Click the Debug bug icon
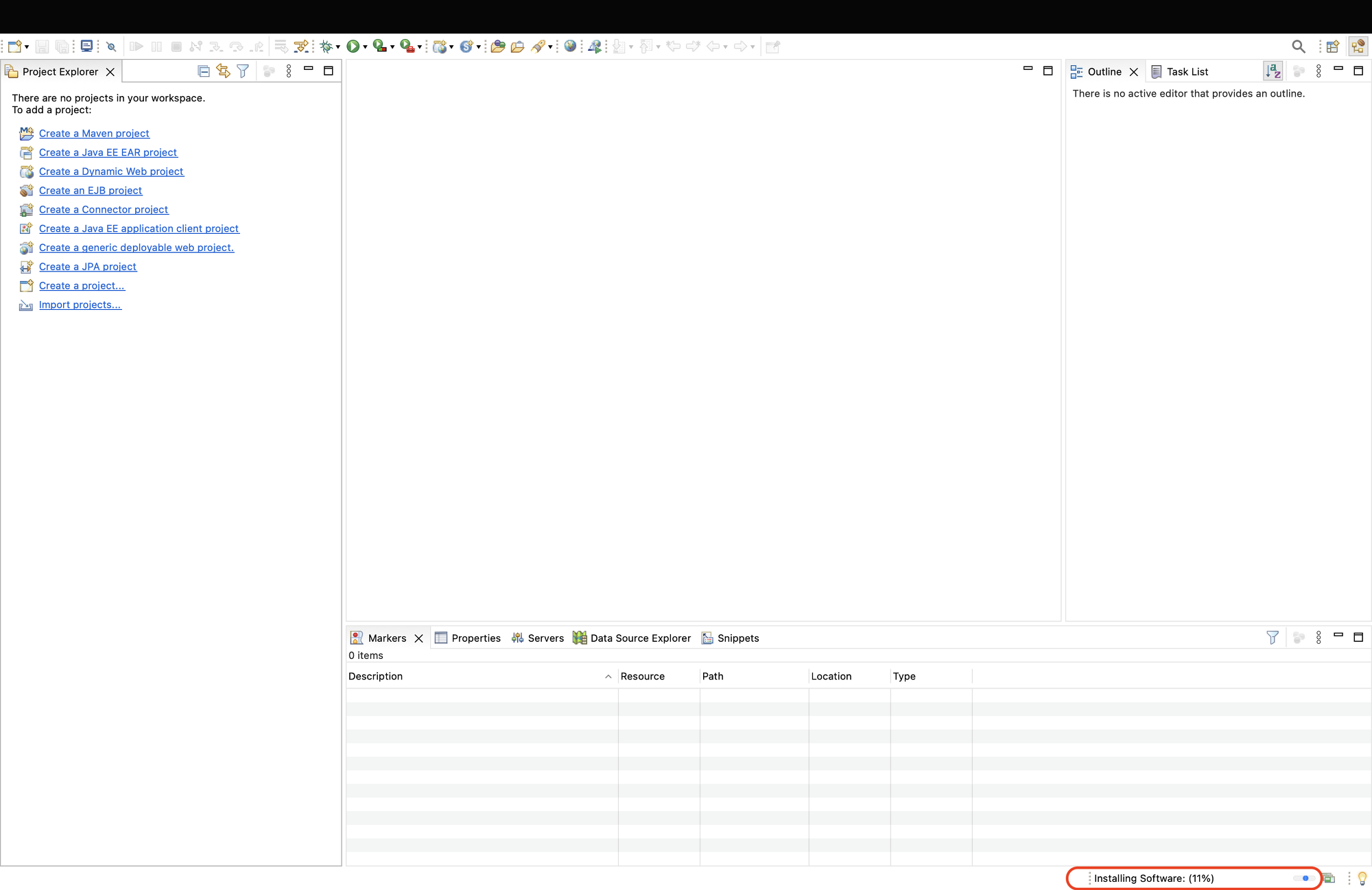 point(327,47)
